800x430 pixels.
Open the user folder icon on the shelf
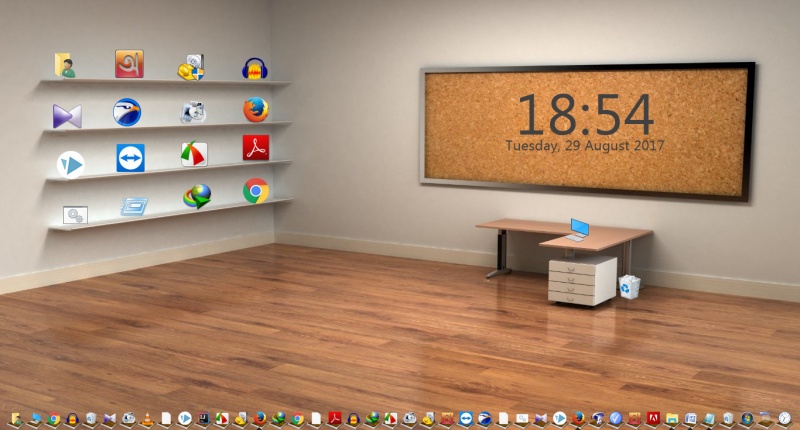click(65, 65)
